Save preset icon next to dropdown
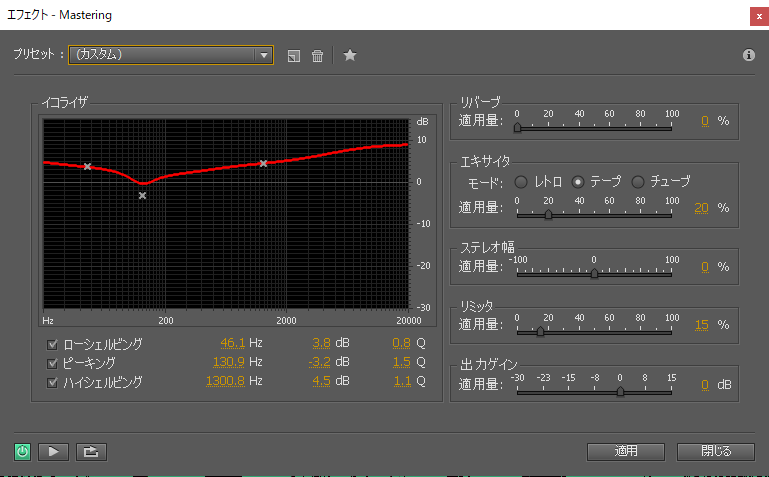769x477 pixels. coord(294,56)
